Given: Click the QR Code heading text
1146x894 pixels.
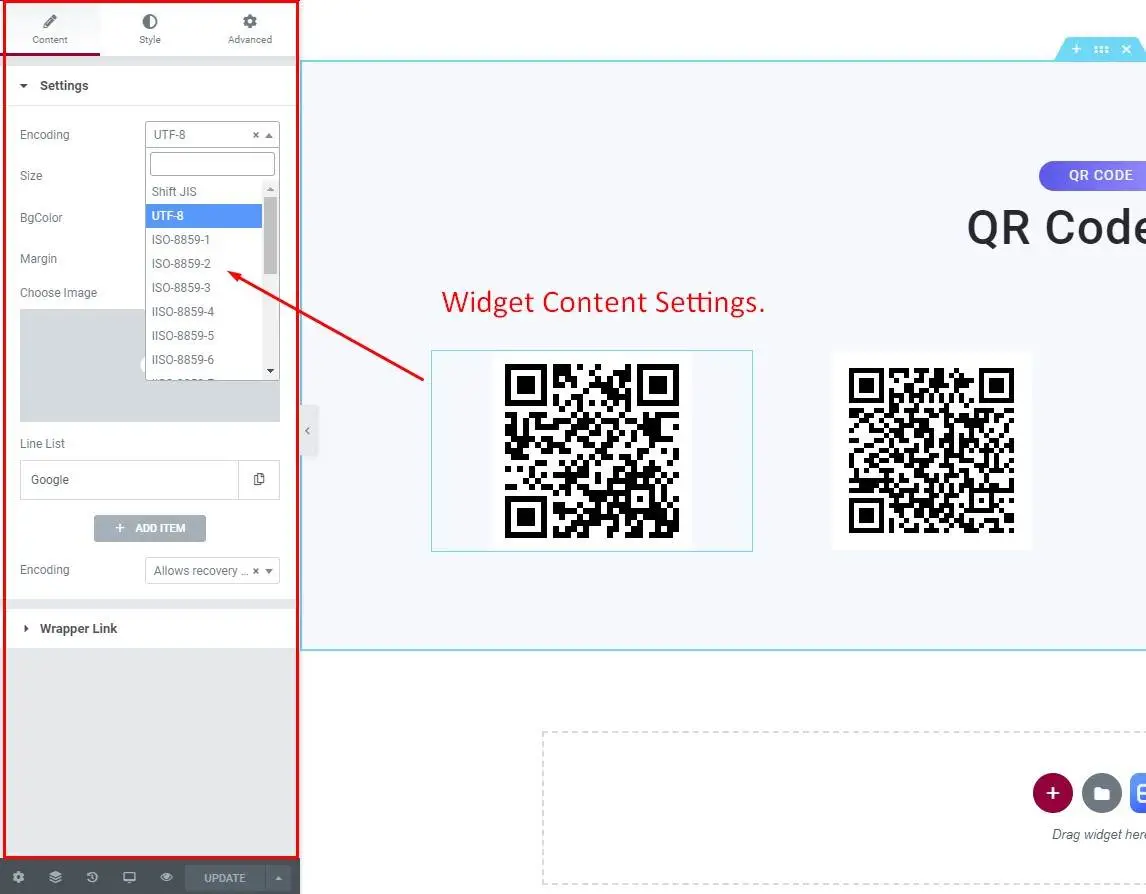Looking at the screenshot, I should click(1057, 228).
